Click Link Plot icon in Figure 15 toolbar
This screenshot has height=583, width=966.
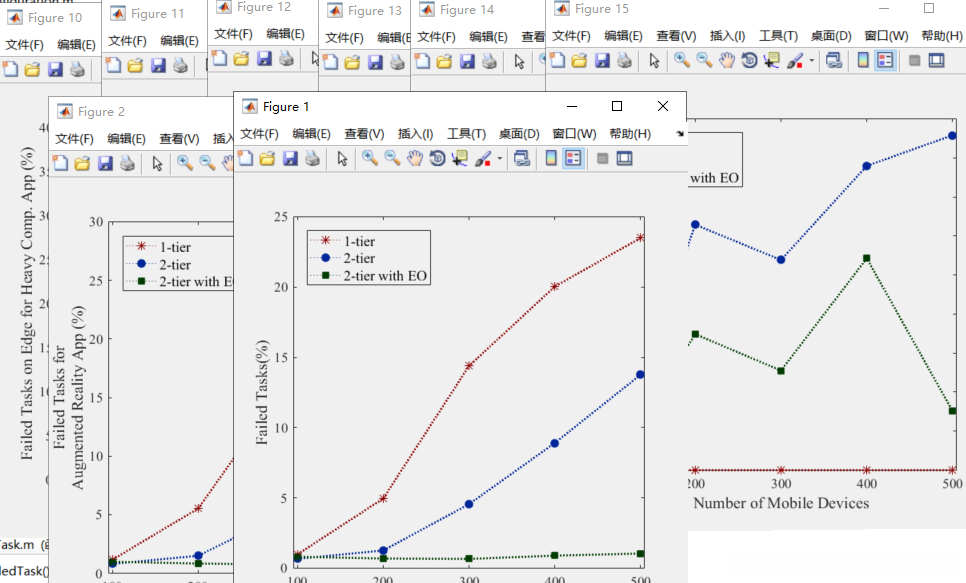click(834, 60)
